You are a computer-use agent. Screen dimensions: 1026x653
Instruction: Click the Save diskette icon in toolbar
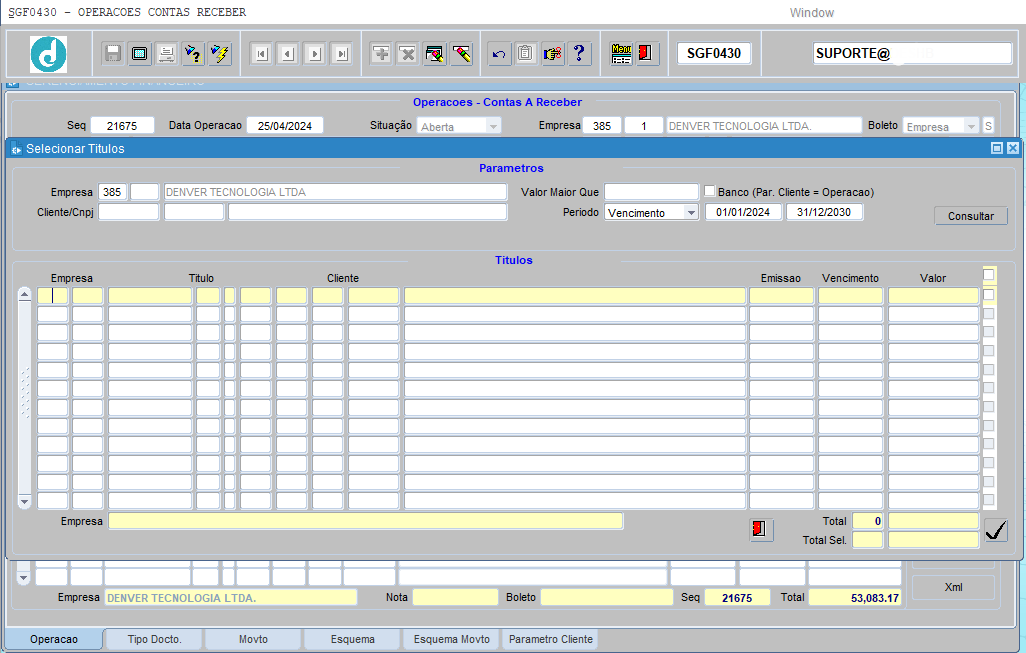coord(113,53)
